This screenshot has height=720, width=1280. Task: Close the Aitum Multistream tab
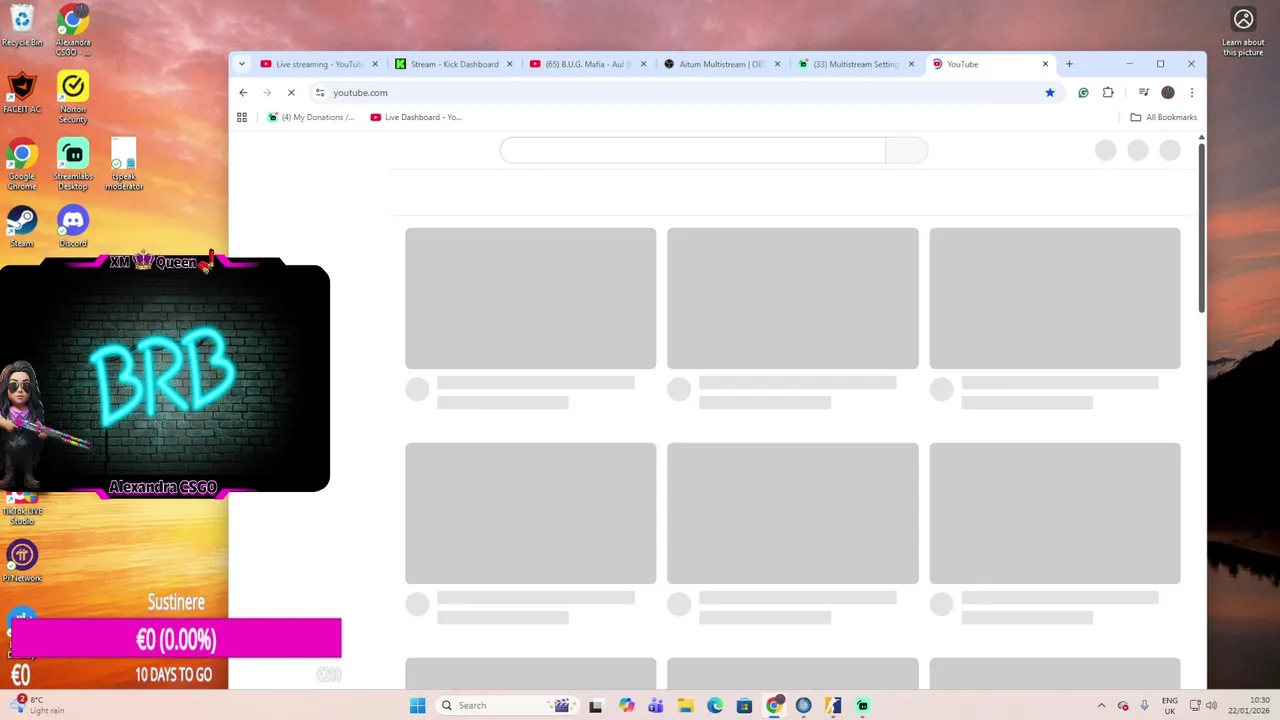[777, 64]
